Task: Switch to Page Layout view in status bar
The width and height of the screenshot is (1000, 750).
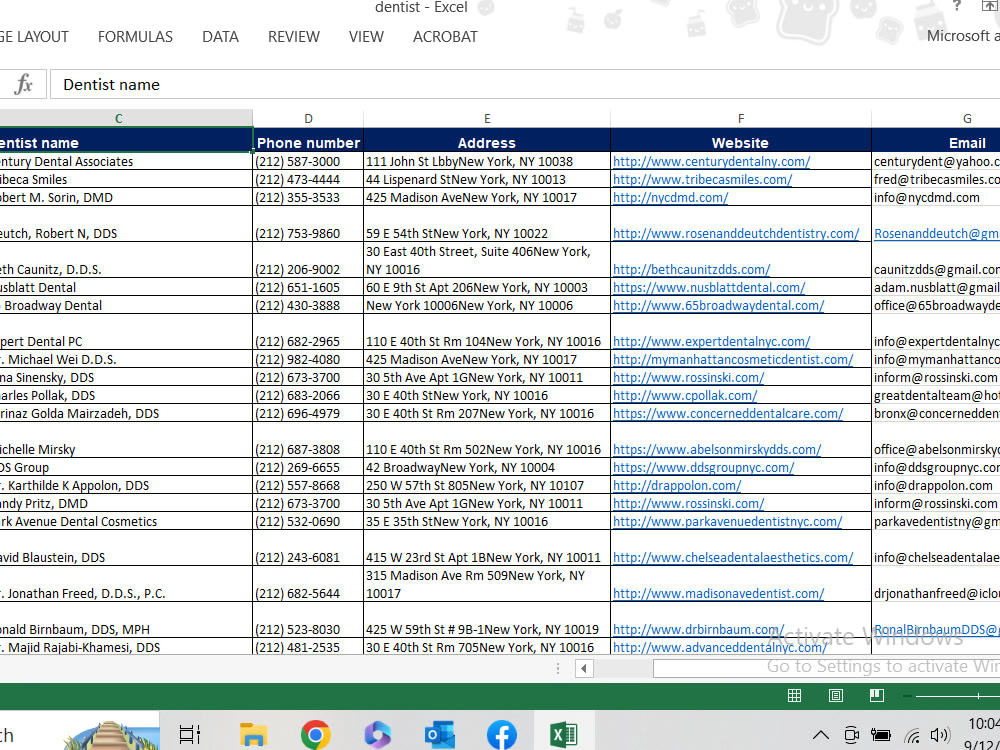Action: click(835, 696)
